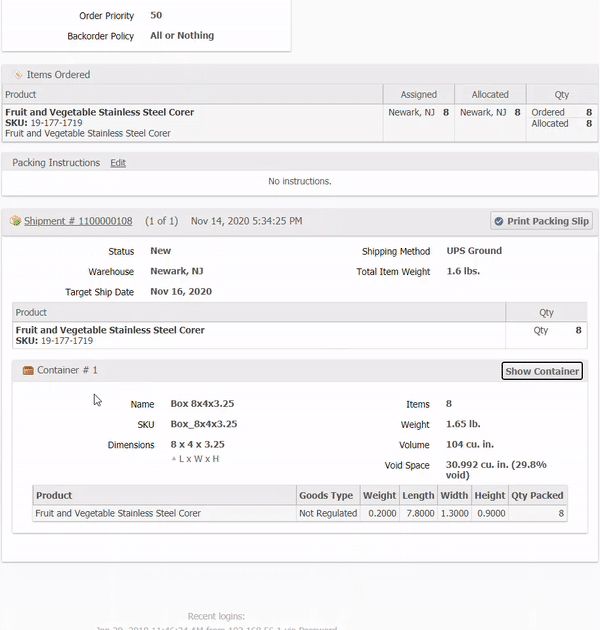The height and width of the screenshot is (630, 600).
Task: Click the '8 x 4 x 3.25' dimensions value
Action: coord(197,444)
